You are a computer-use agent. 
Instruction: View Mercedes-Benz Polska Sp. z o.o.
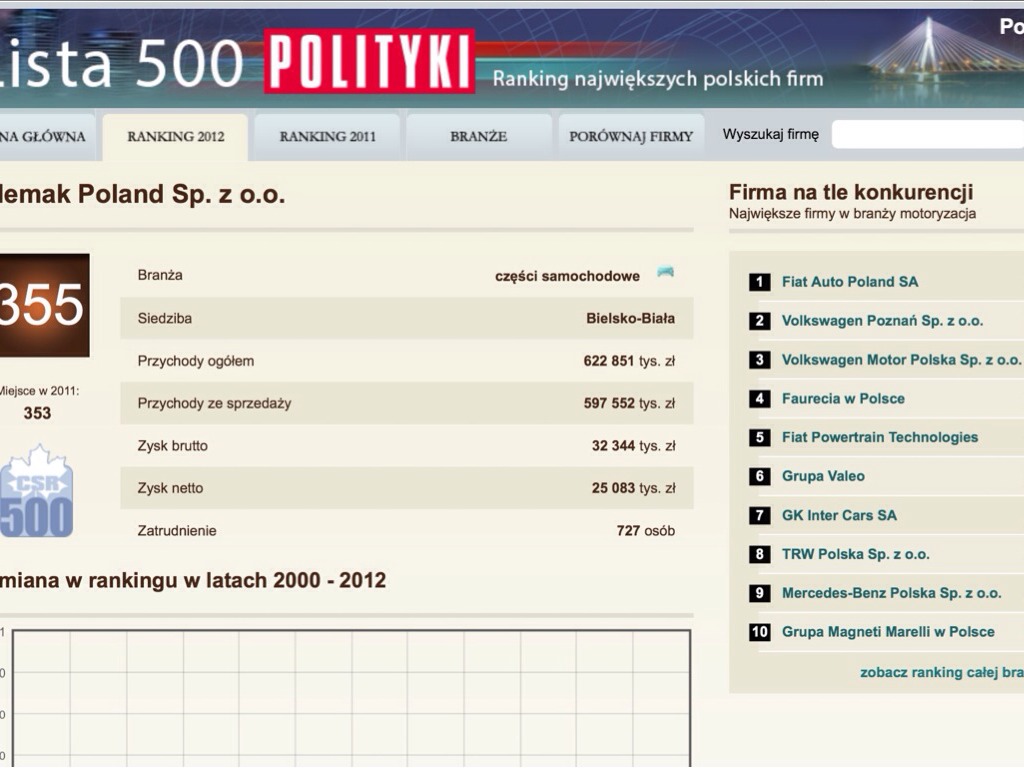coord(891,593)
